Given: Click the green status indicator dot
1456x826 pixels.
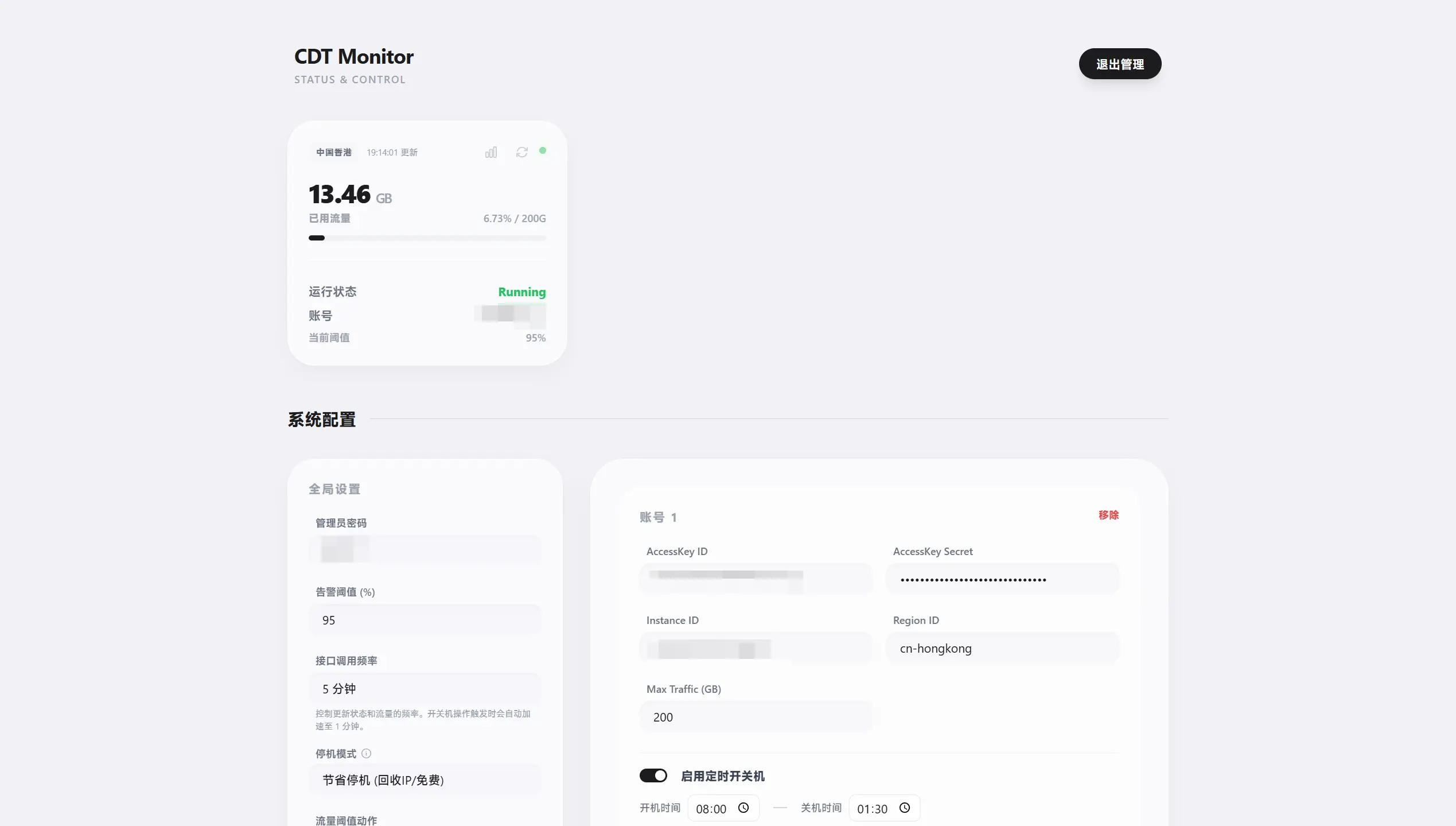Looking at the screenshot, I should 543,150.
